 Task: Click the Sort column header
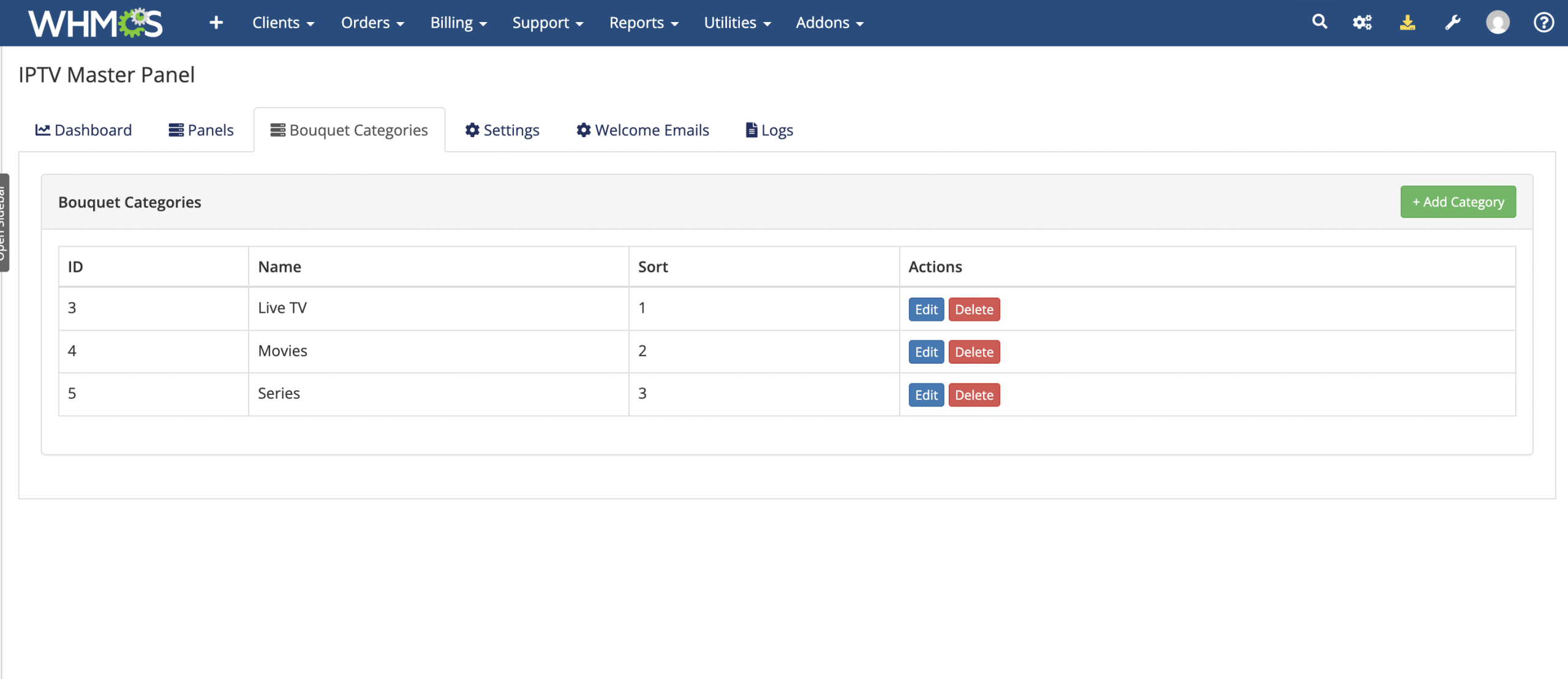tap(764, 267)
